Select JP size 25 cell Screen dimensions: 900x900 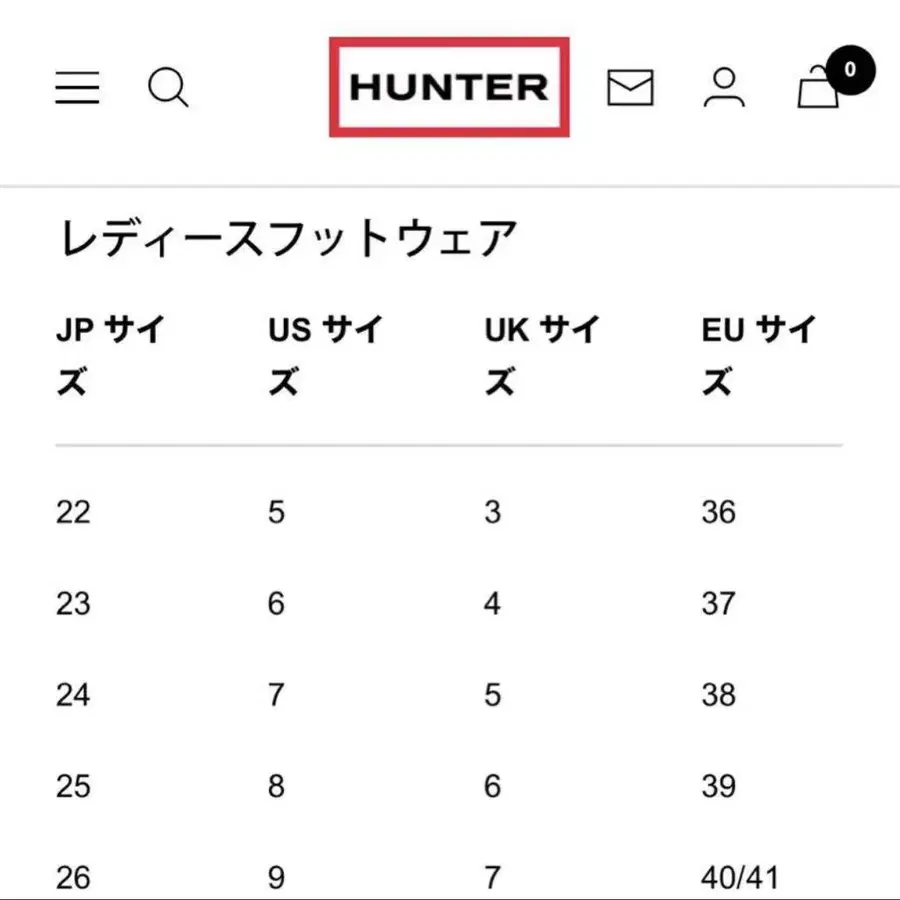coord(73,787)
